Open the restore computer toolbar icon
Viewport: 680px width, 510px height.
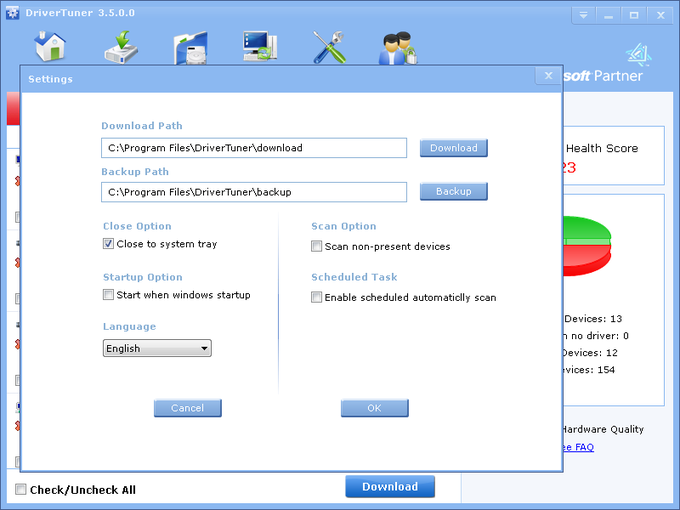(260, 46)
